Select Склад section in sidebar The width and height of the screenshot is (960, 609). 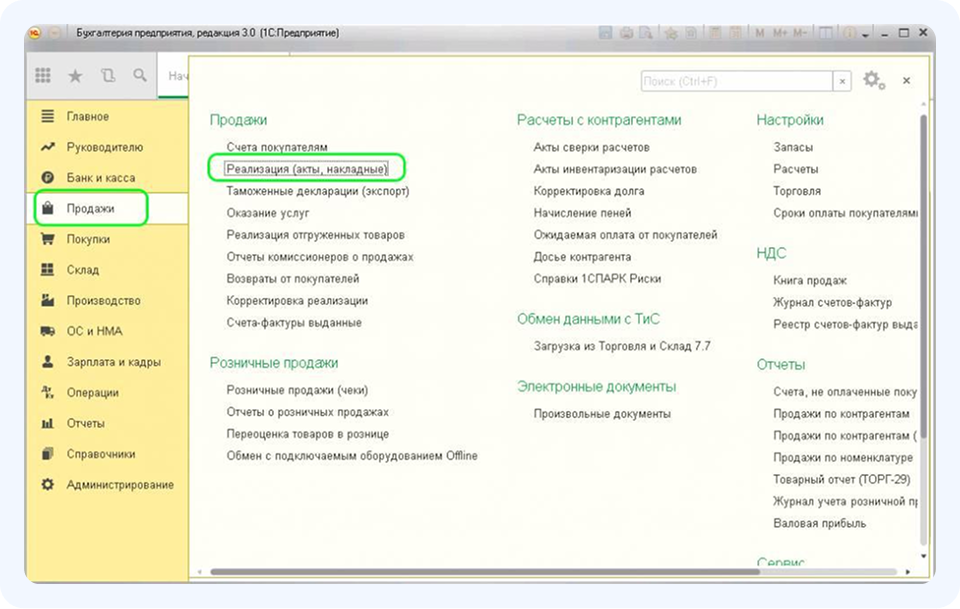(84, 270)
